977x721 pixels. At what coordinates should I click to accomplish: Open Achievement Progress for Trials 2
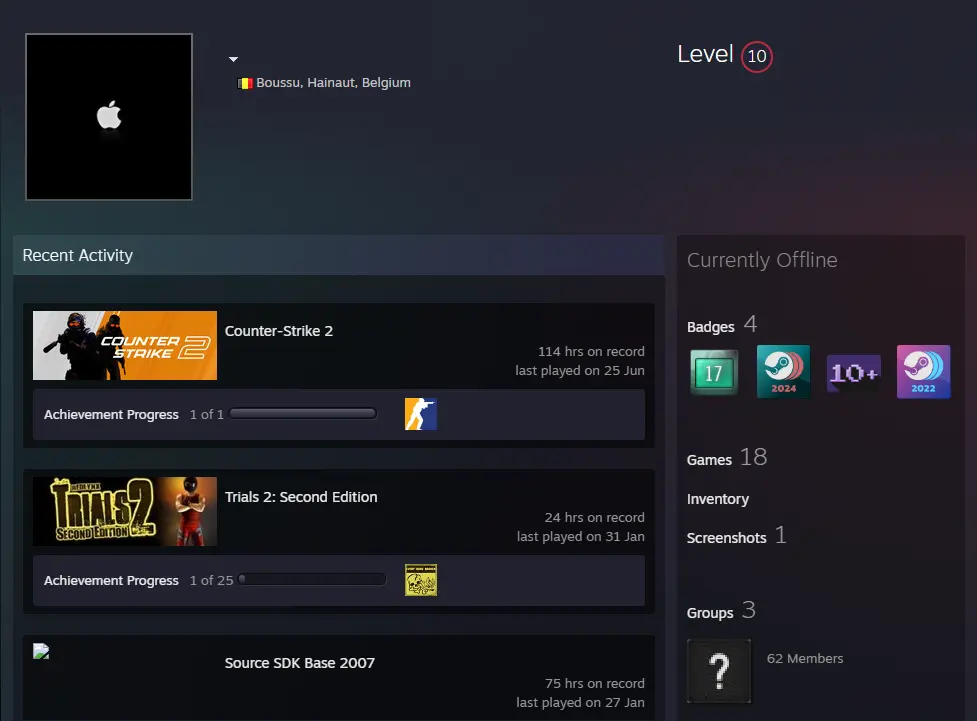[111, 580]
